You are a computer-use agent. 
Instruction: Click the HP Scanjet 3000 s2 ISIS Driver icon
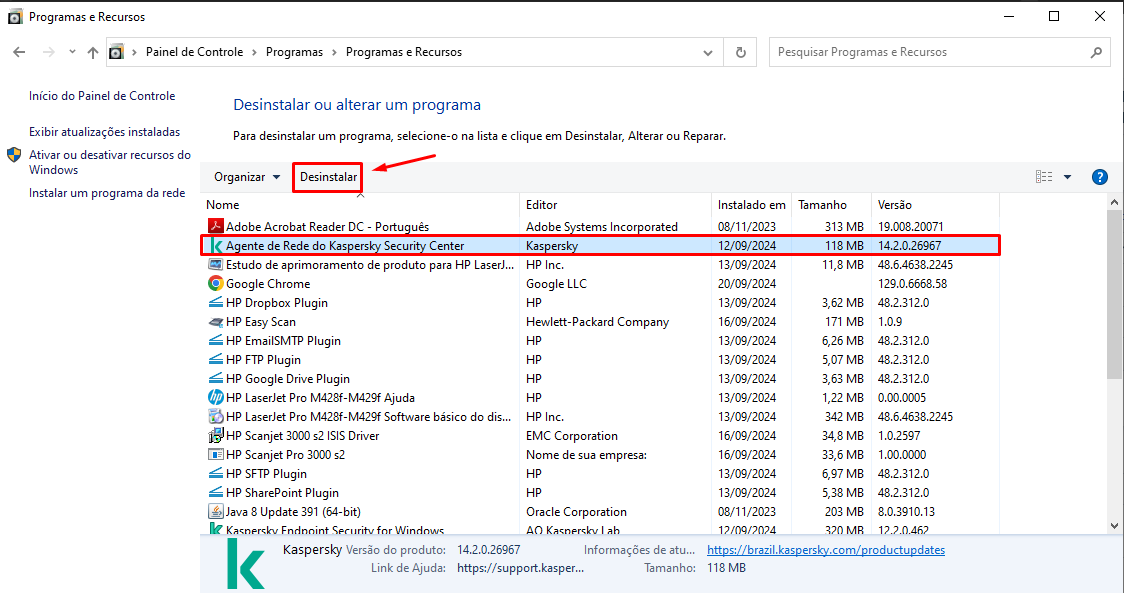215,435
